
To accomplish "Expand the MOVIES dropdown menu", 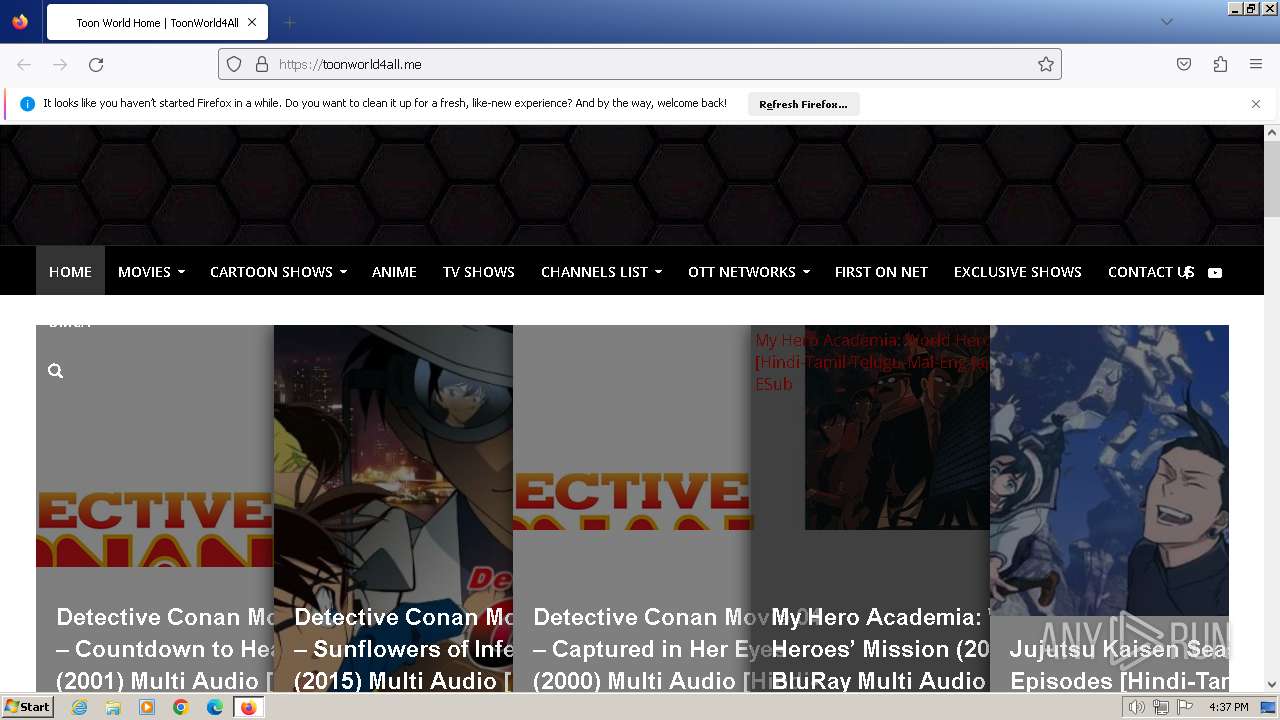I will click(x=151, y=271).
